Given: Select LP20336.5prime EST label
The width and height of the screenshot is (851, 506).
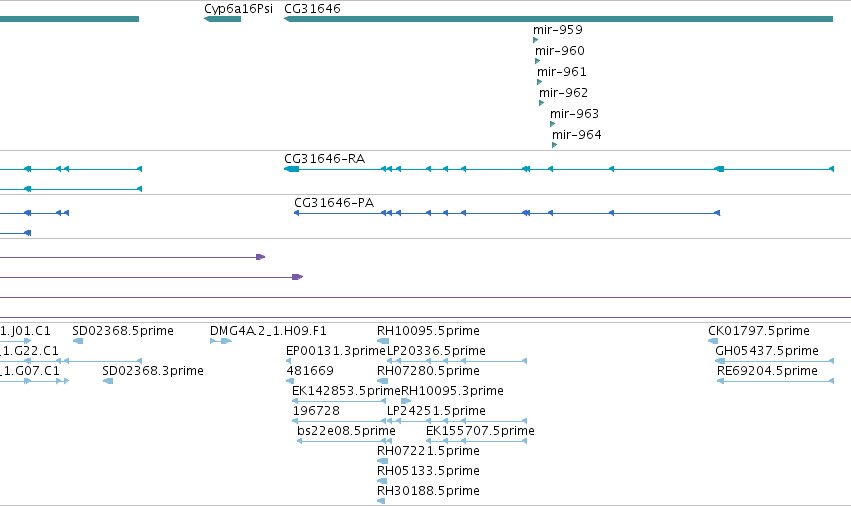Looking at the screenshot, I should point(436,351).
